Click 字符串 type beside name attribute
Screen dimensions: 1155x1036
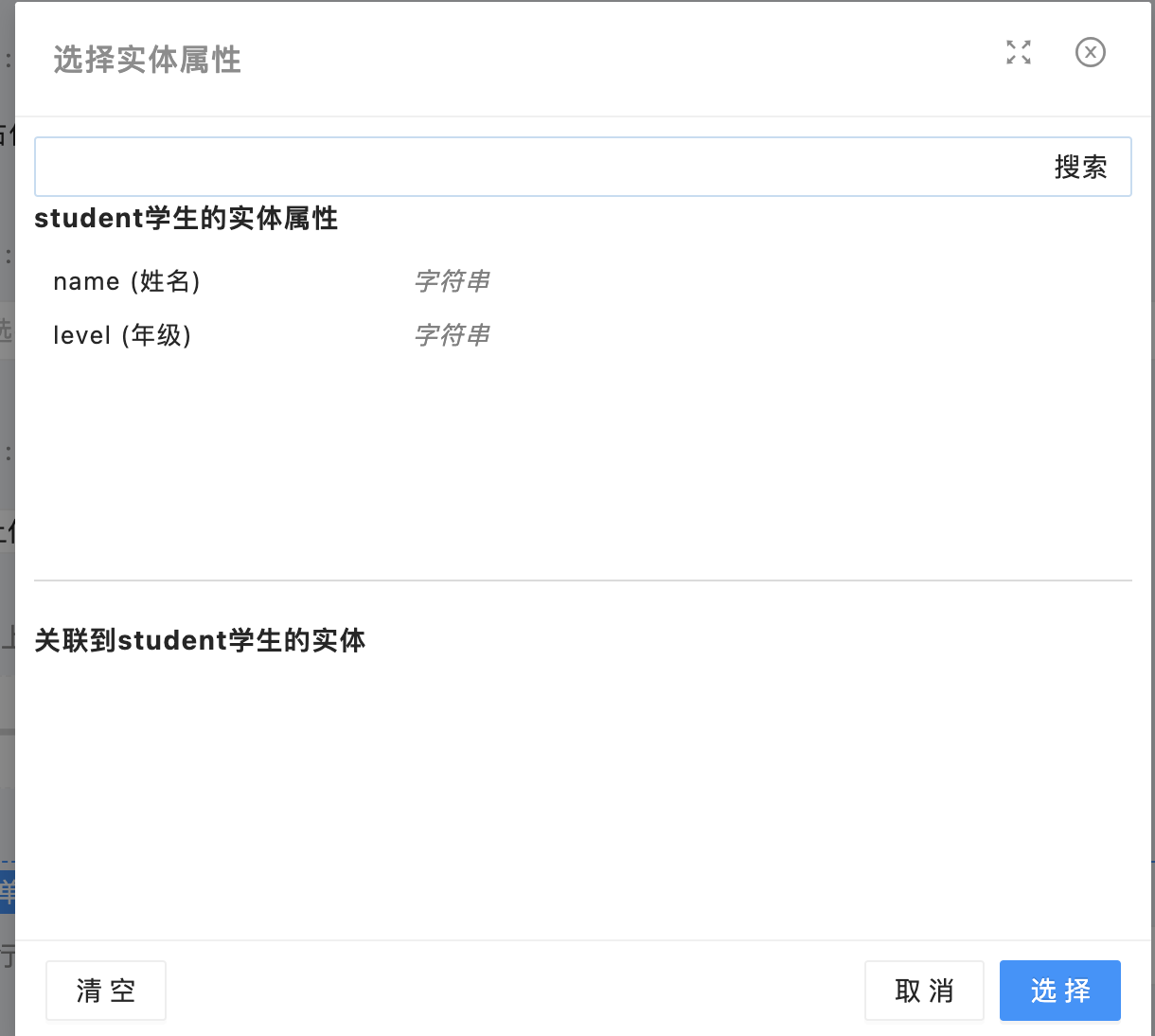pos(452,281)
